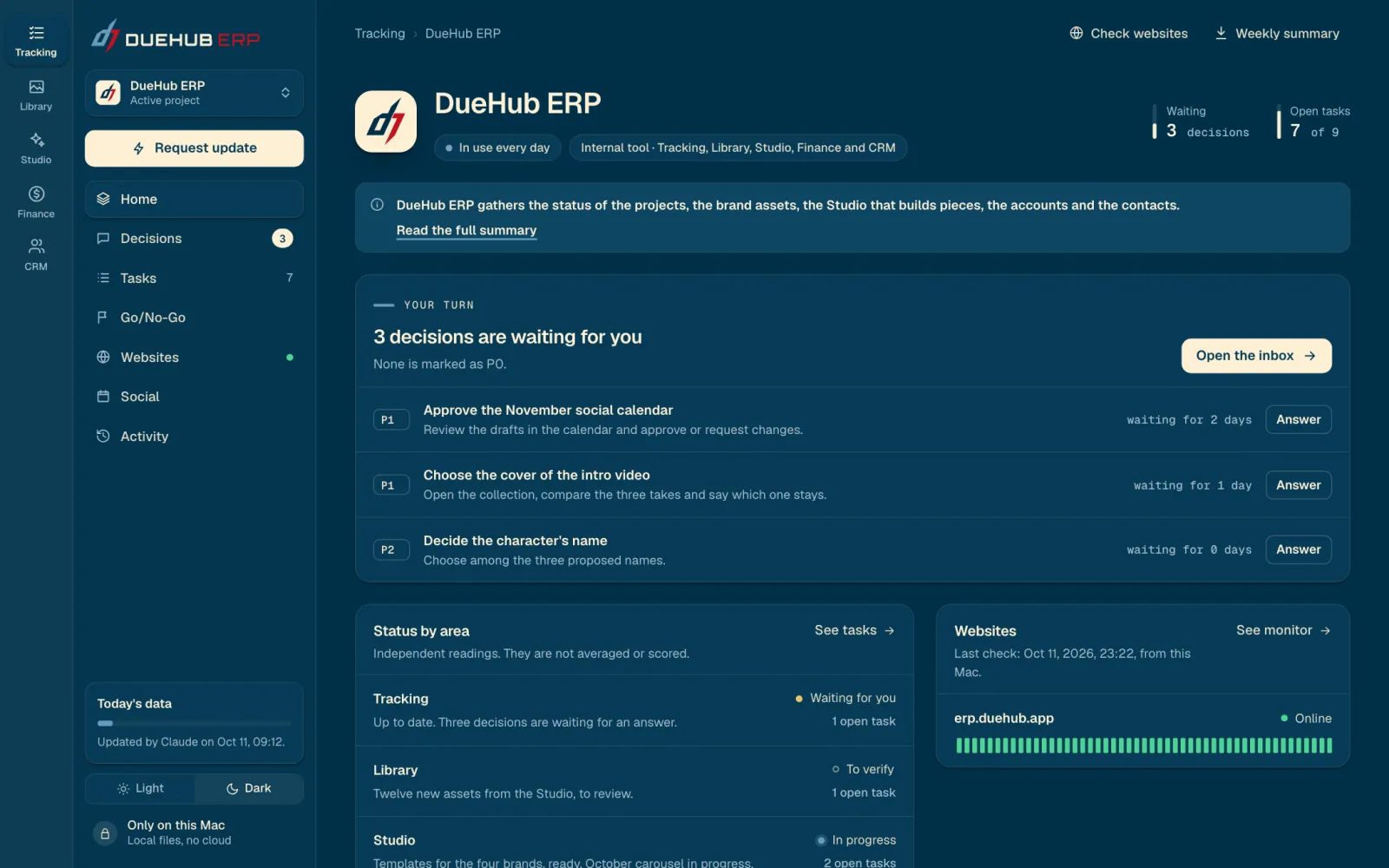Open Tasks in the sidebar

point(194,278)
